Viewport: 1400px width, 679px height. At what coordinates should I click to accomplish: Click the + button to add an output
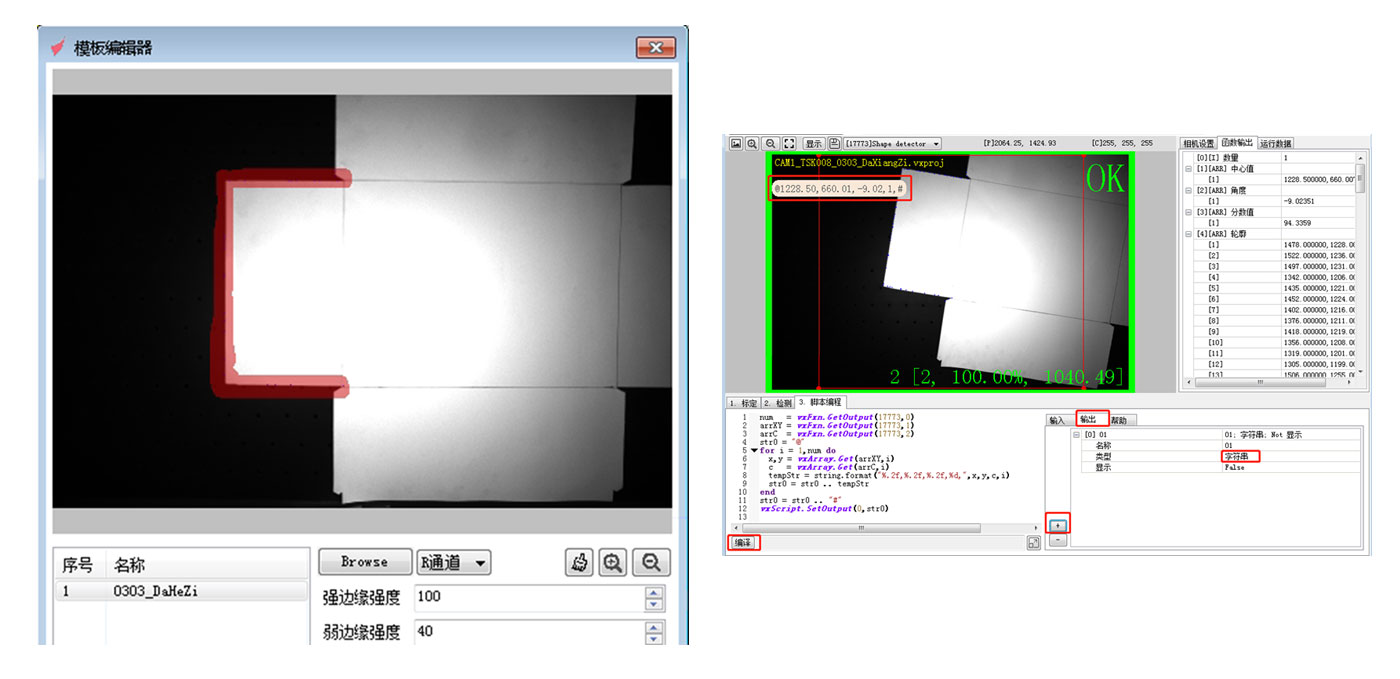(1058, 525)
